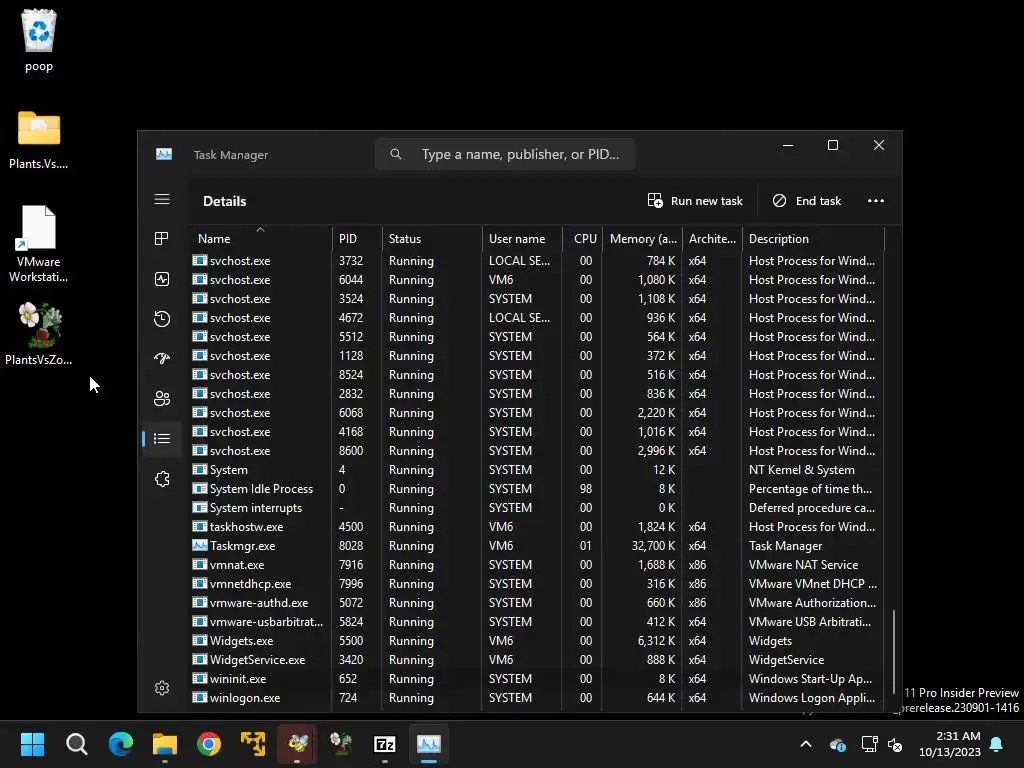Open taskbar Search magnifier
Screen dimensions: 1024x768
click(x=76, y=744)
